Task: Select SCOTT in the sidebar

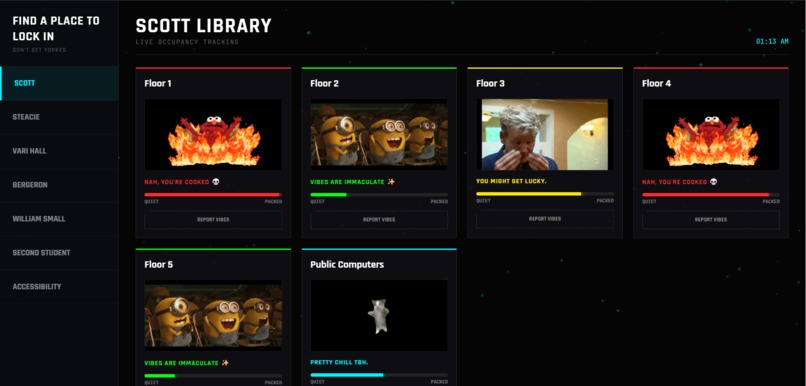Action: click(60, 83)
